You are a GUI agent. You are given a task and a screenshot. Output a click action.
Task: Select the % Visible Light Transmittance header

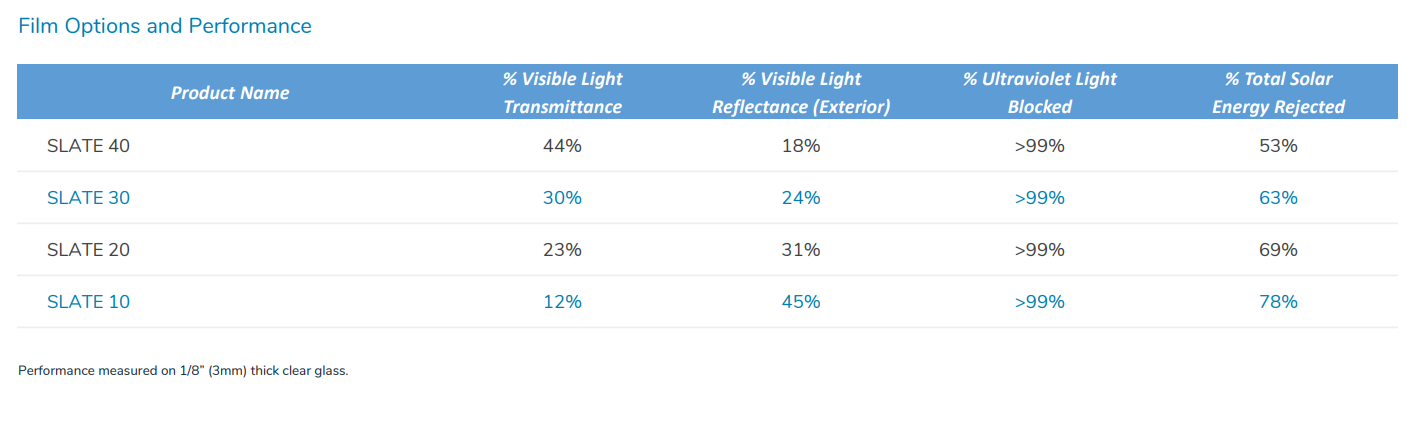click(562, 93)
